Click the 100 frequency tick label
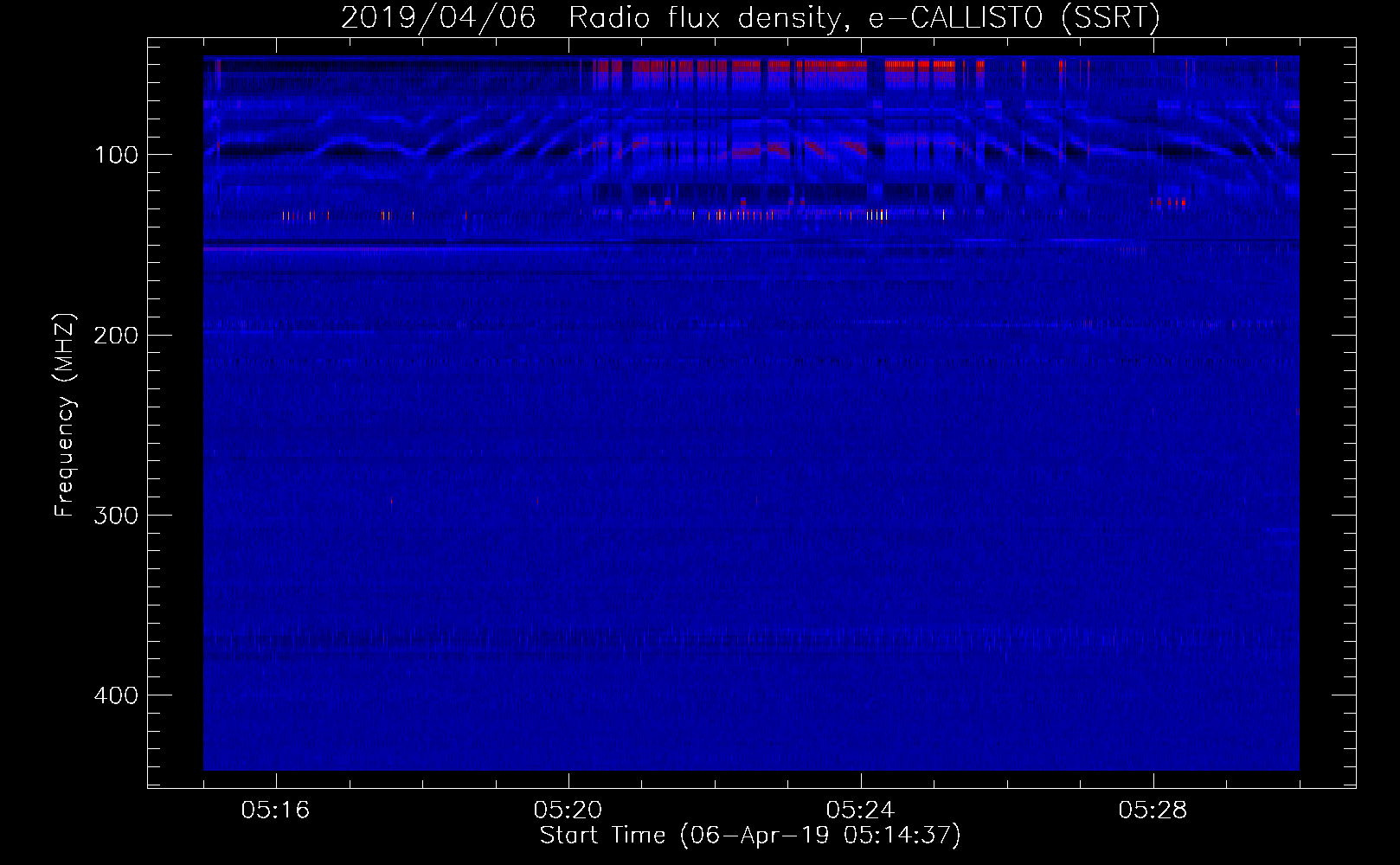This screenshot has height=865, width=1400. (116, 155)
